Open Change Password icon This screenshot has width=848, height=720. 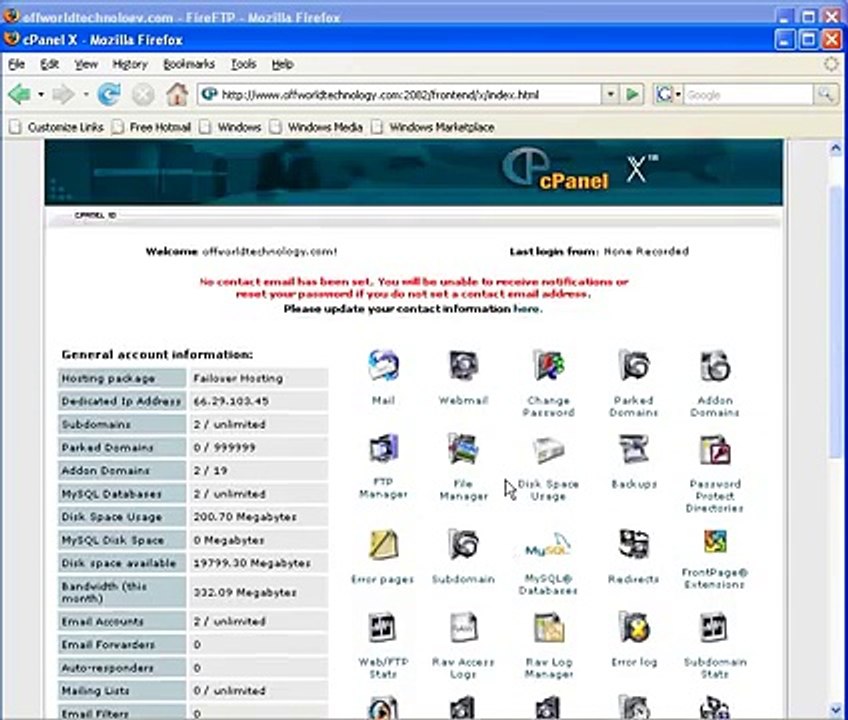coord(548,366)
